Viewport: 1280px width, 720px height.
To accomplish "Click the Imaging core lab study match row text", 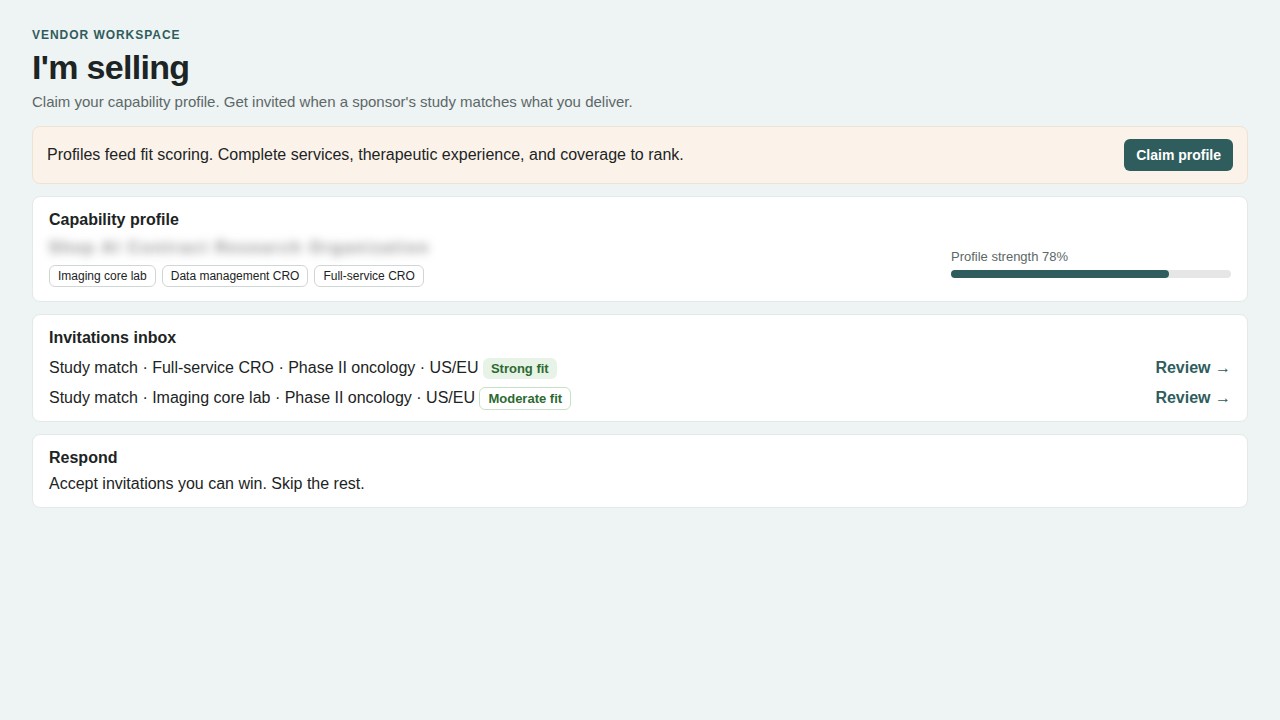I will [262, 398].
